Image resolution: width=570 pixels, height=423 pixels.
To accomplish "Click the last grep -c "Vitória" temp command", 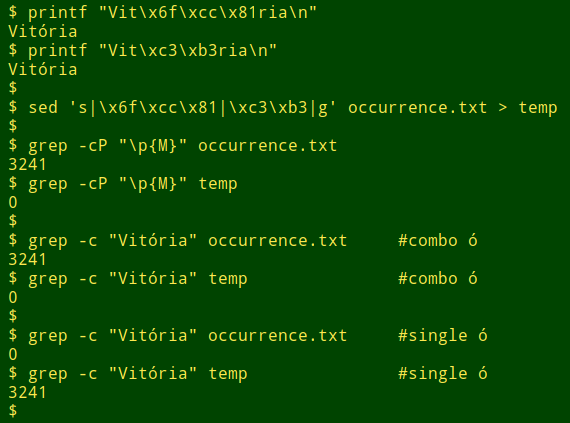I will tap(128, 374).
